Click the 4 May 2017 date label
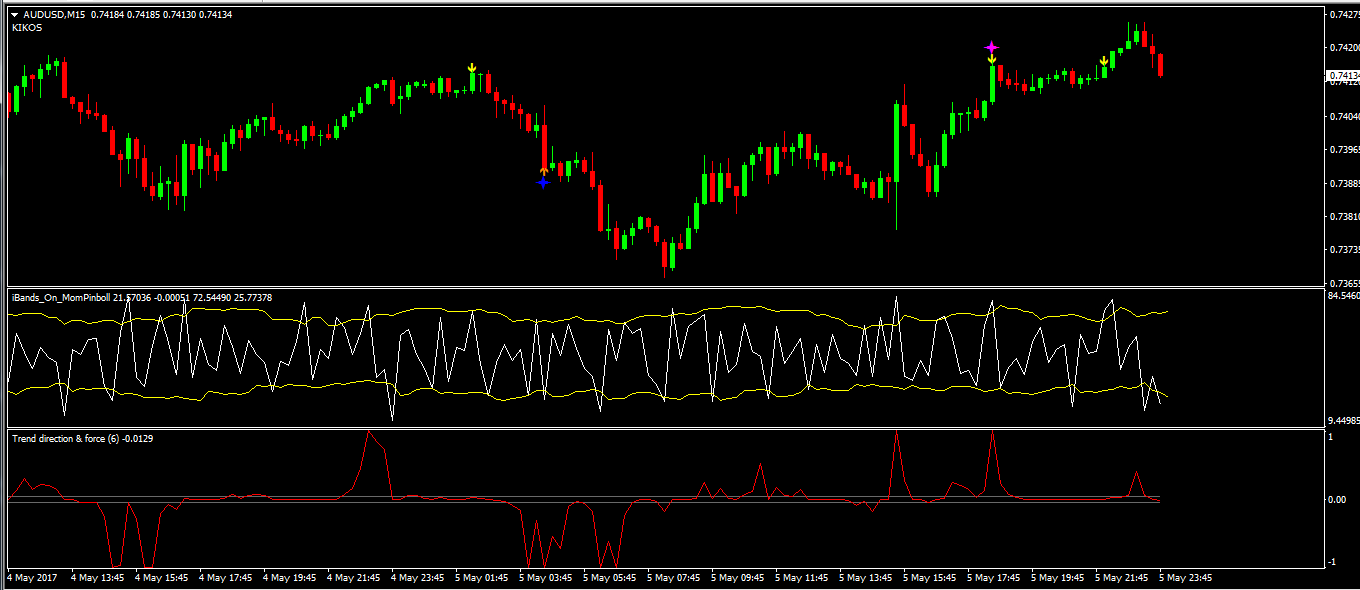1360x590 pixels. click(x=32, y=578)
